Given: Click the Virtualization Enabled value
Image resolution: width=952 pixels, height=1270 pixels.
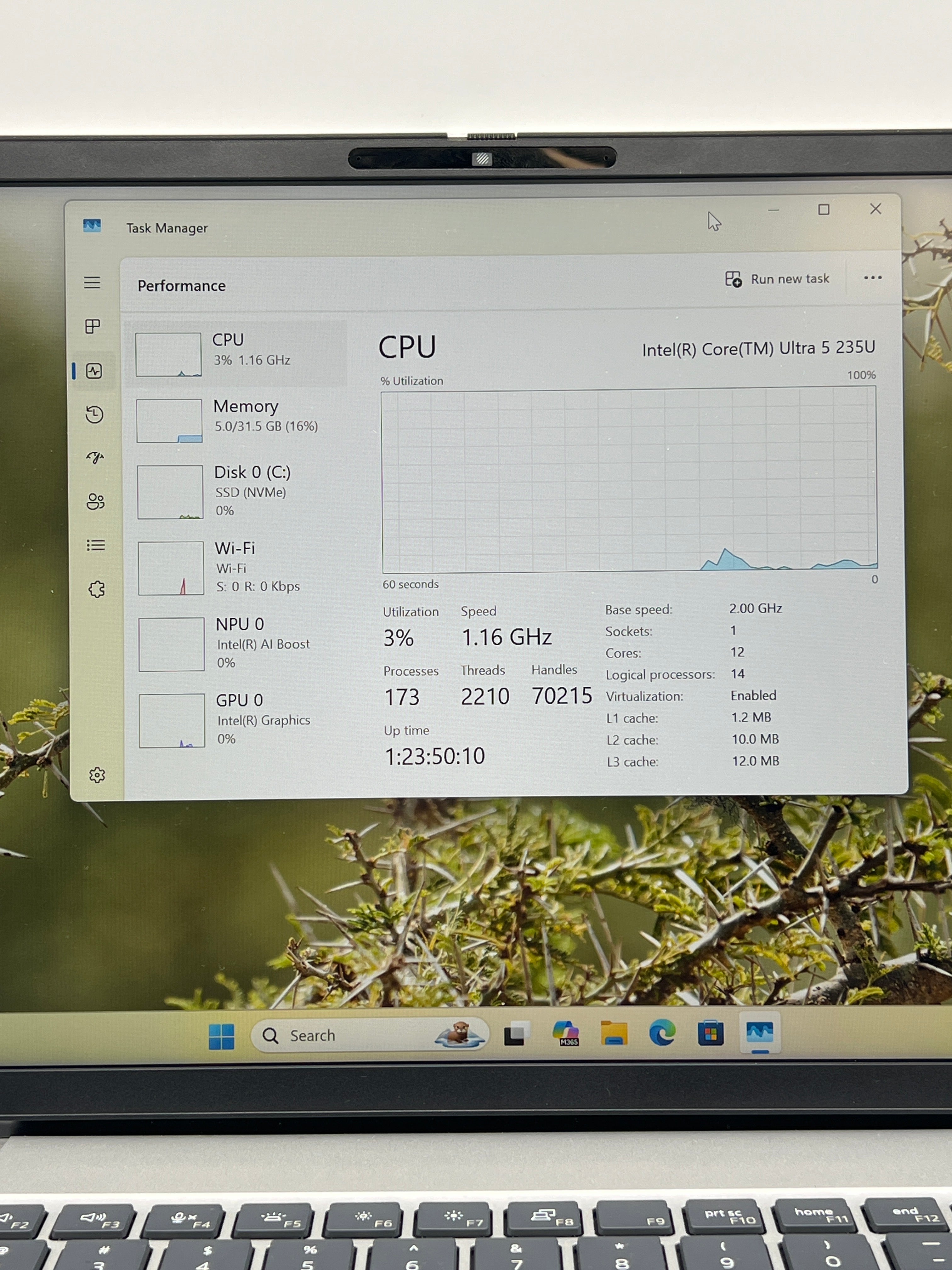Looking at the screenshot, I should click(753, 696).
